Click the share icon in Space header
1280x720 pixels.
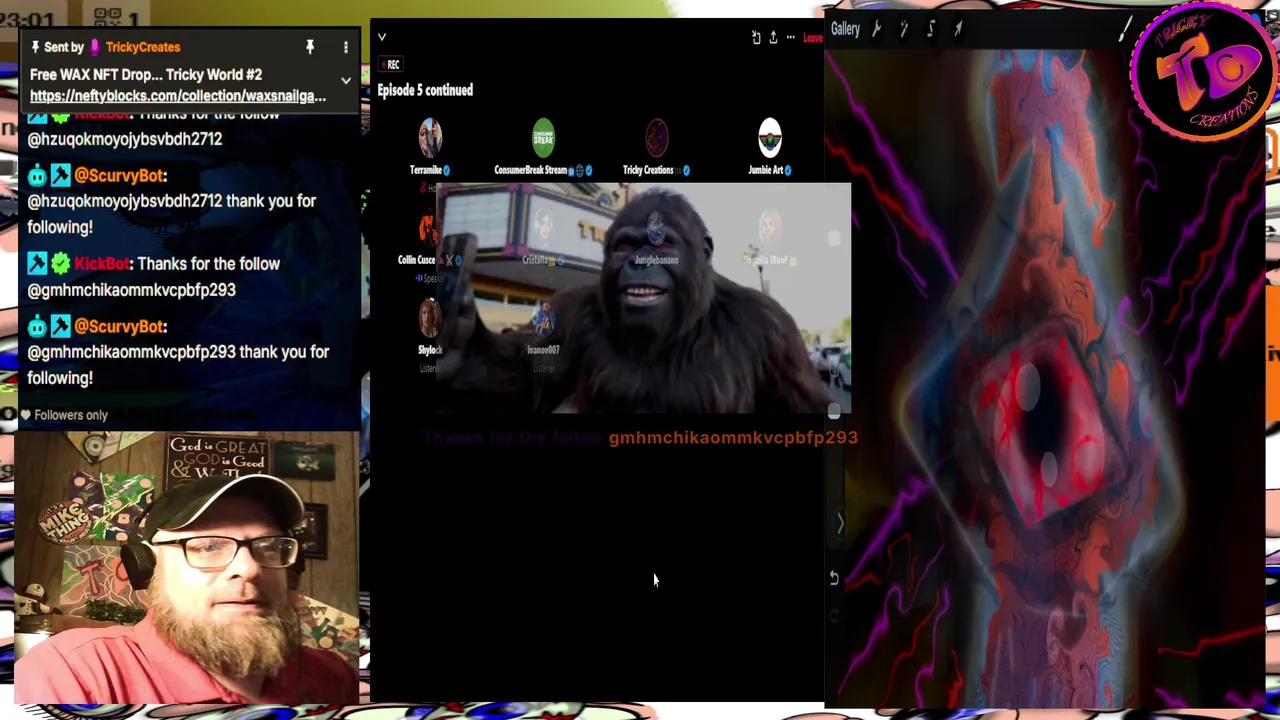tap(773, 38)
